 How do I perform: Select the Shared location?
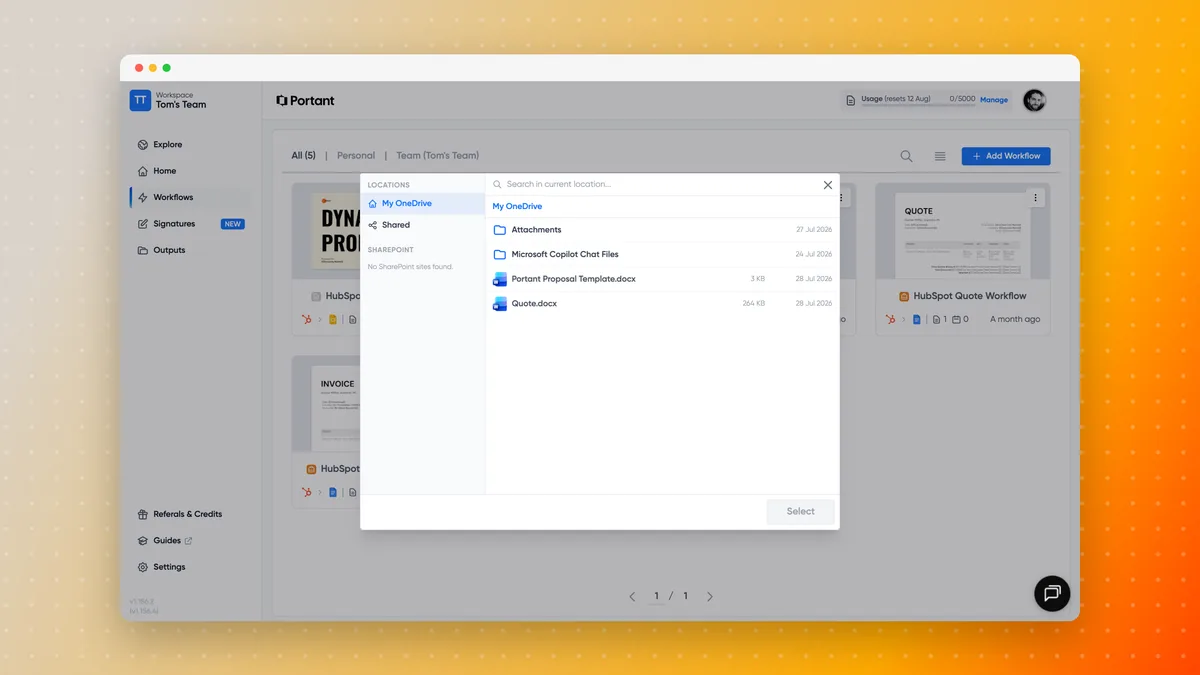click(423, 225)
